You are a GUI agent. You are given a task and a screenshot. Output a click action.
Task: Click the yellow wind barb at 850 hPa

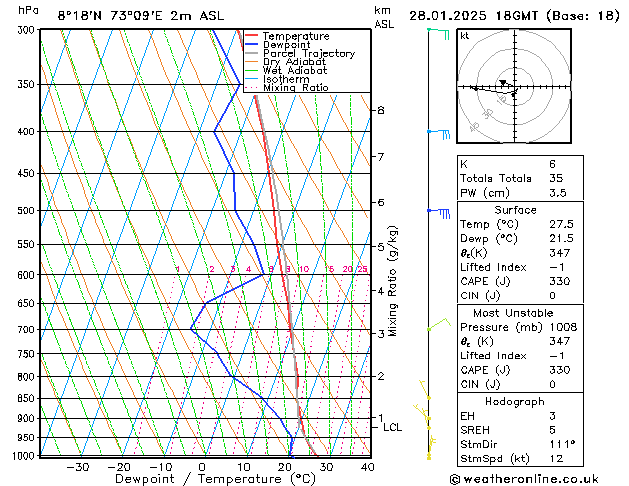(x=424, y=389)
